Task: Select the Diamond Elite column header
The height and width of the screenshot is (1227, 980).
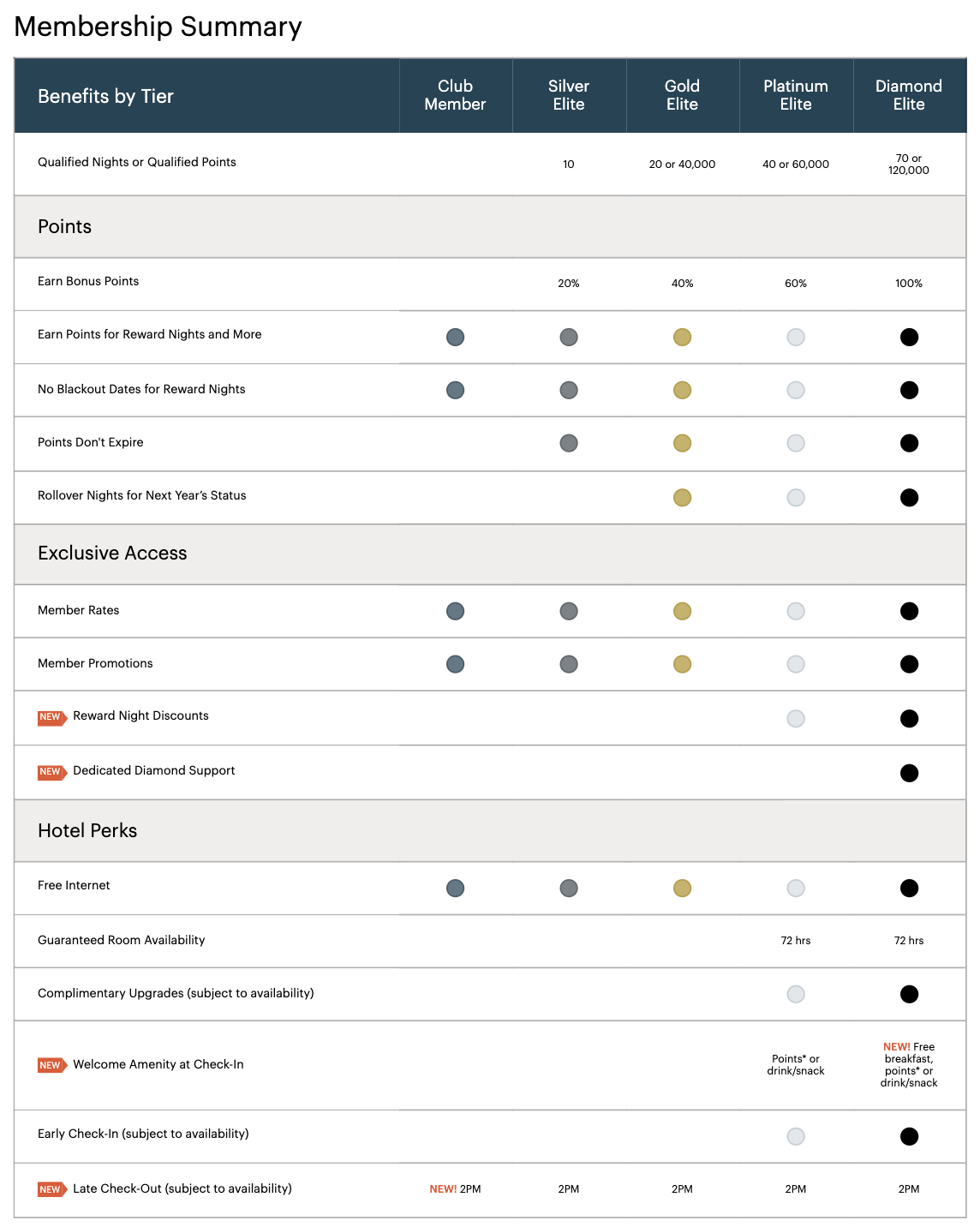Action: click(909, 95)
